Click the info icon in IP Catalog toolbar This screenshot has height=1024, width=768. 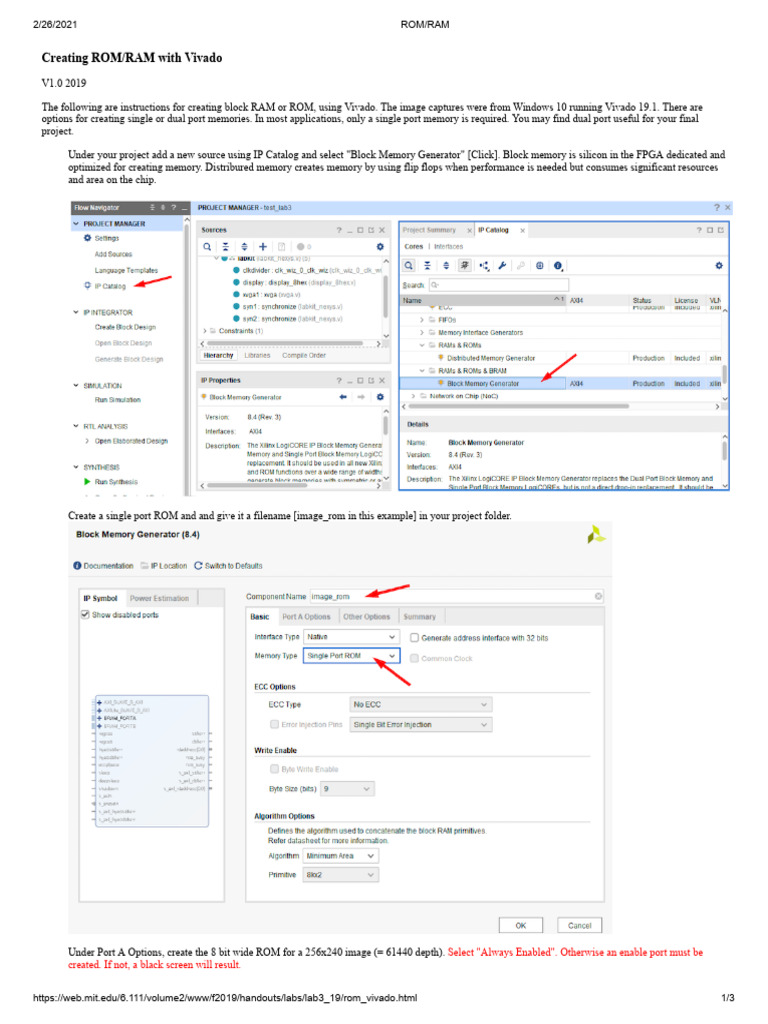point(558,266)
